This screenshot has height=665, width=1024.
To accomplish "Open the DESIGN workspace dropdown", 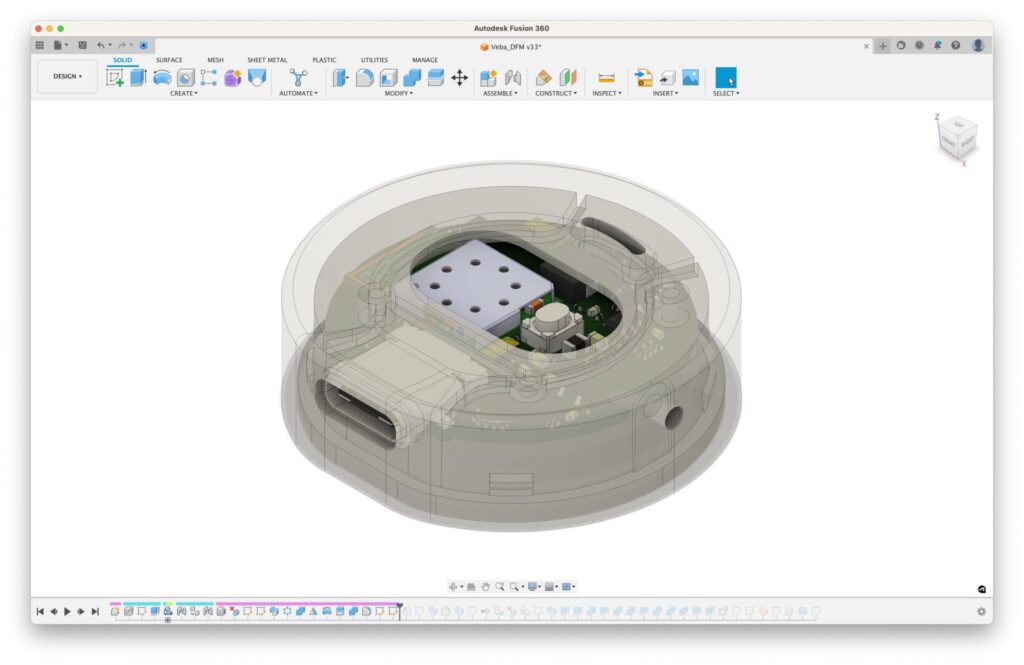I will (67, 76).
